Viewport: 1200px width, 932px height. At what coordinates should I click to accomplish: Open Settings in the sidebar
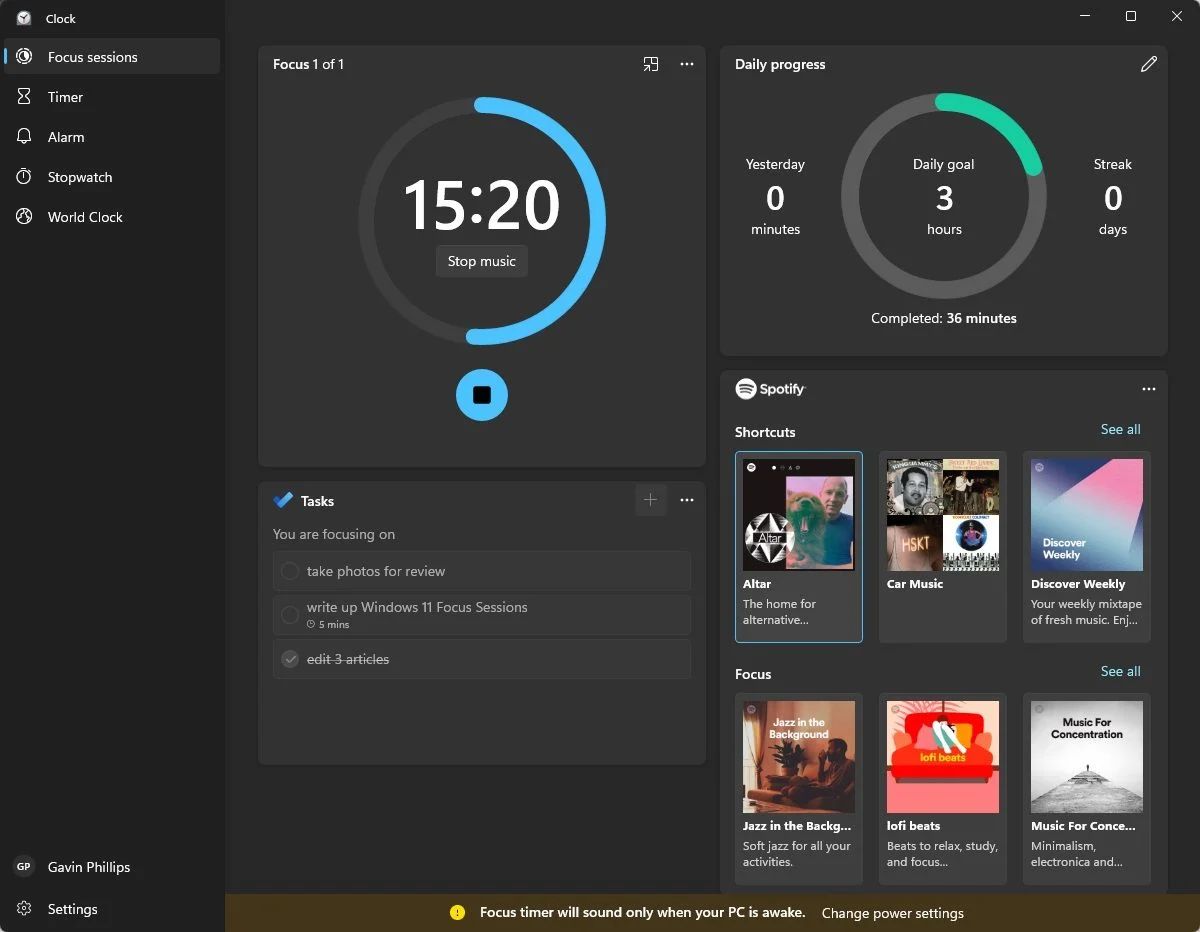pyautogui.click(x=112, y=909)
